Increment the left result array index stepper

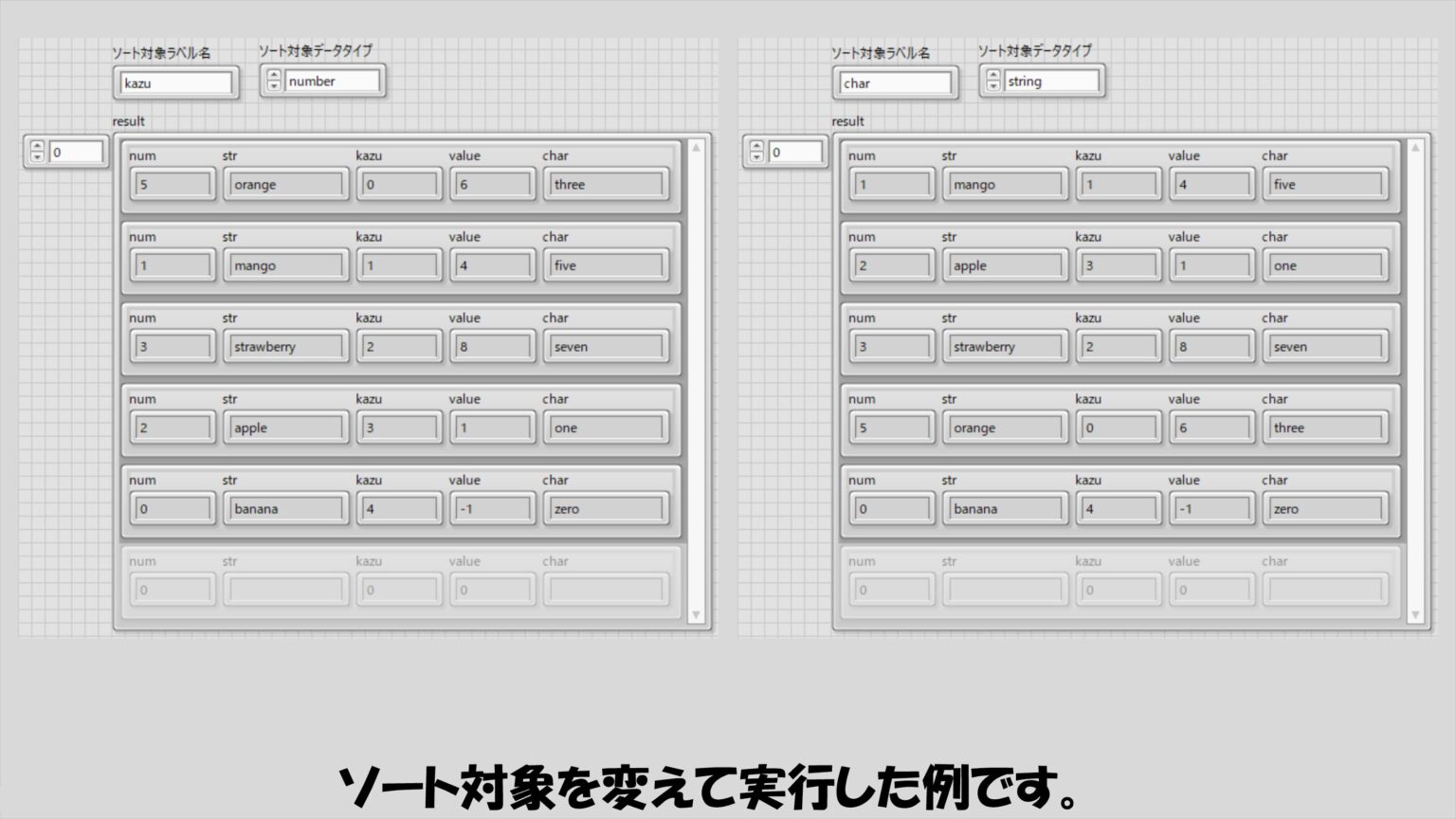[37, 146]
